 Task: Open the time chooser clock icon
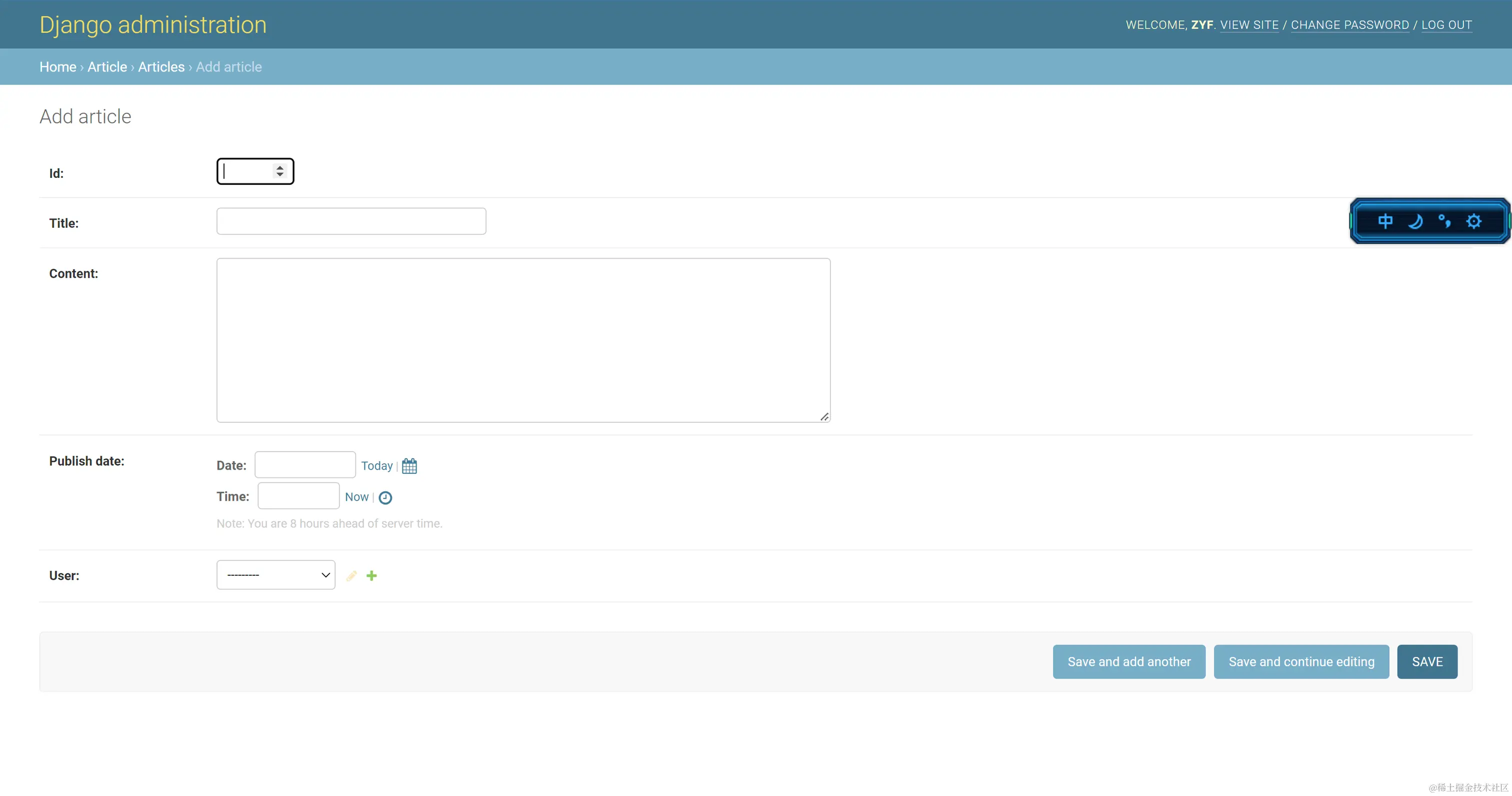tap(385, 497)
